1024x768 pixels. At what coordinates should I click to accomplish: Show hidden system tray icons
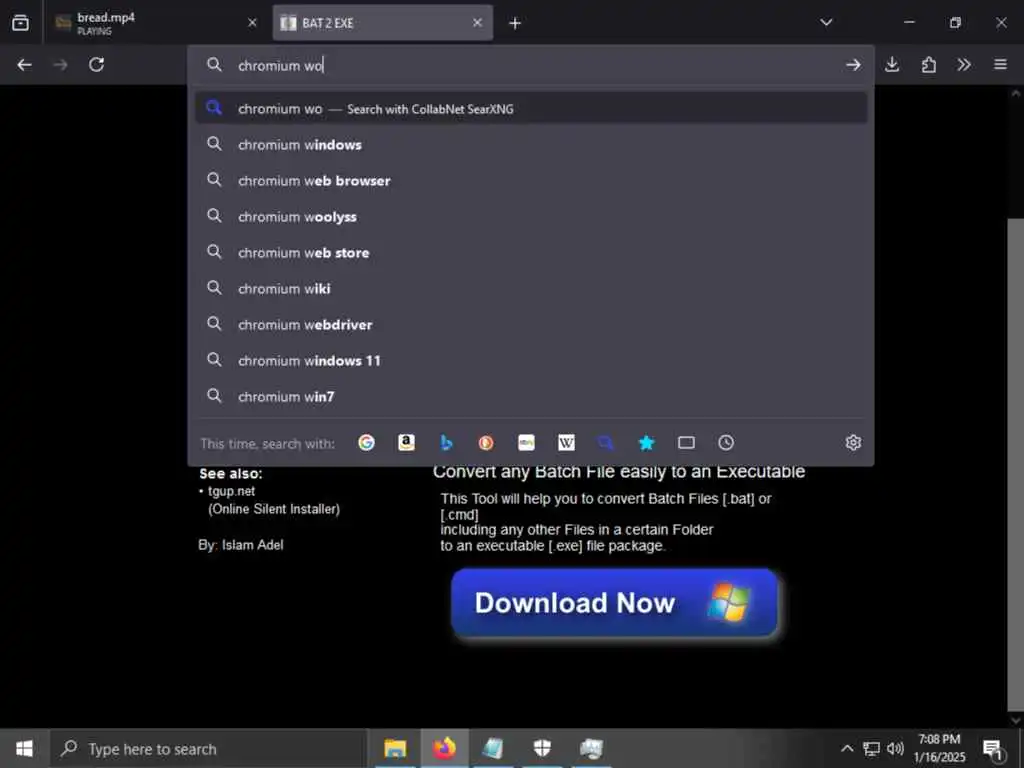pyautogui.click(x=847, y=748)
